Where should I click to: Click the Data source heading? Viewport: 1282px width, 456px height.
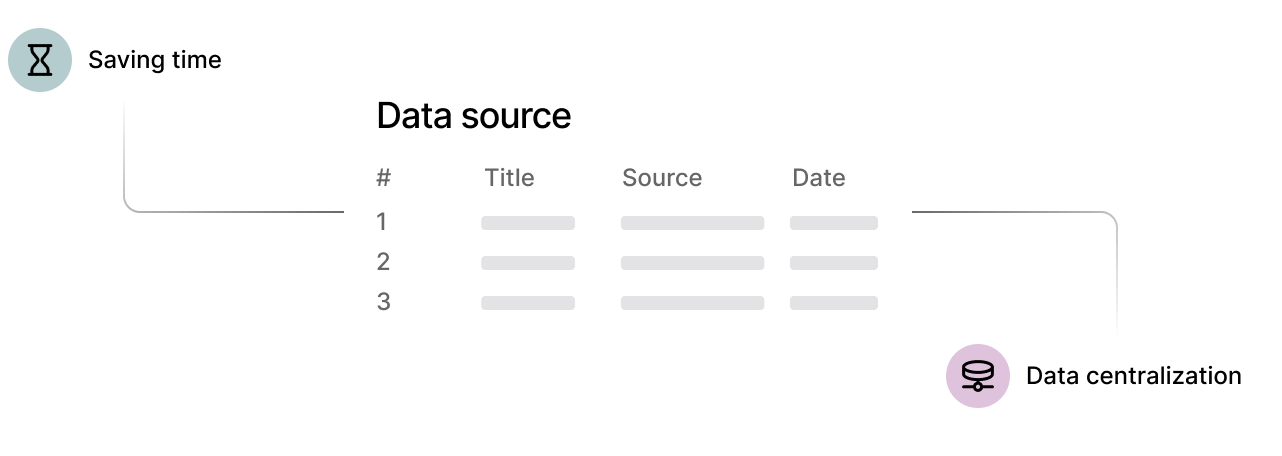pyautogui.click(x=473, y=116)
